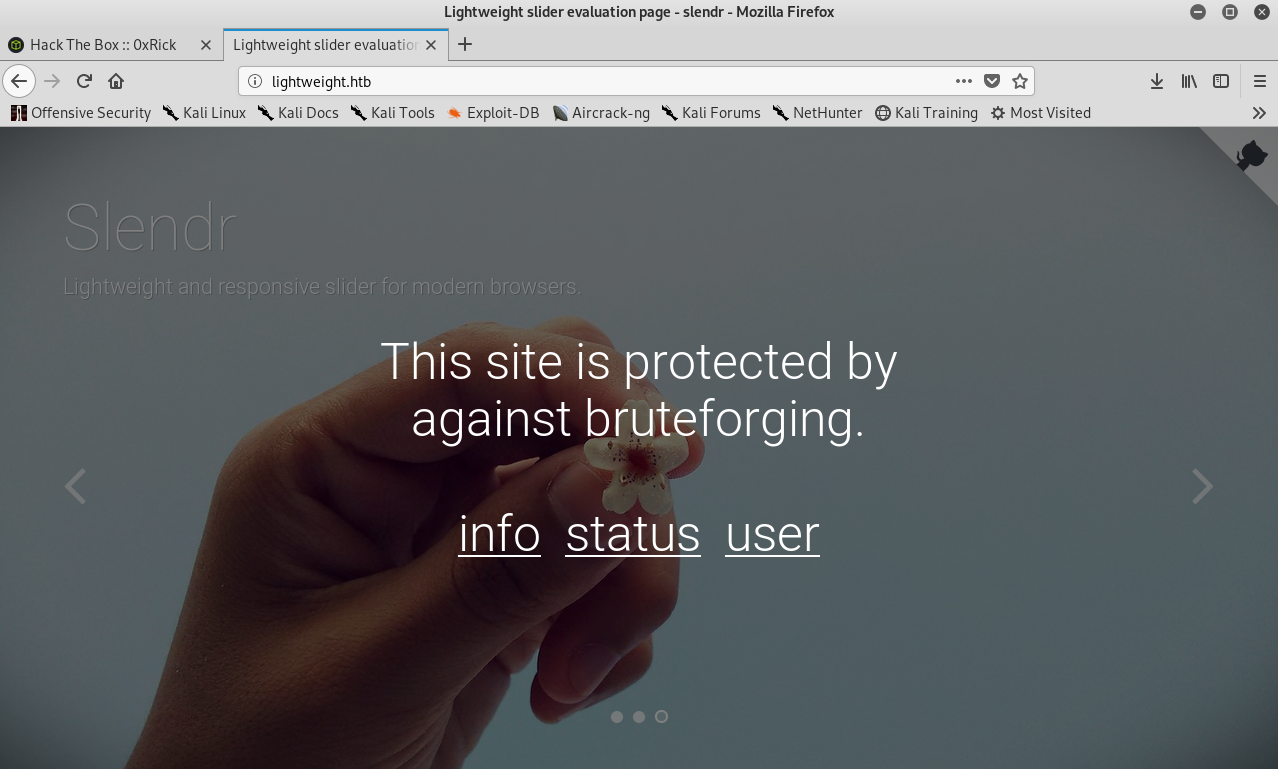This screenshot has height=769, width=1278.
Task: Open the Firefox hamburger menu
Action: click(x=1259, y=81)
